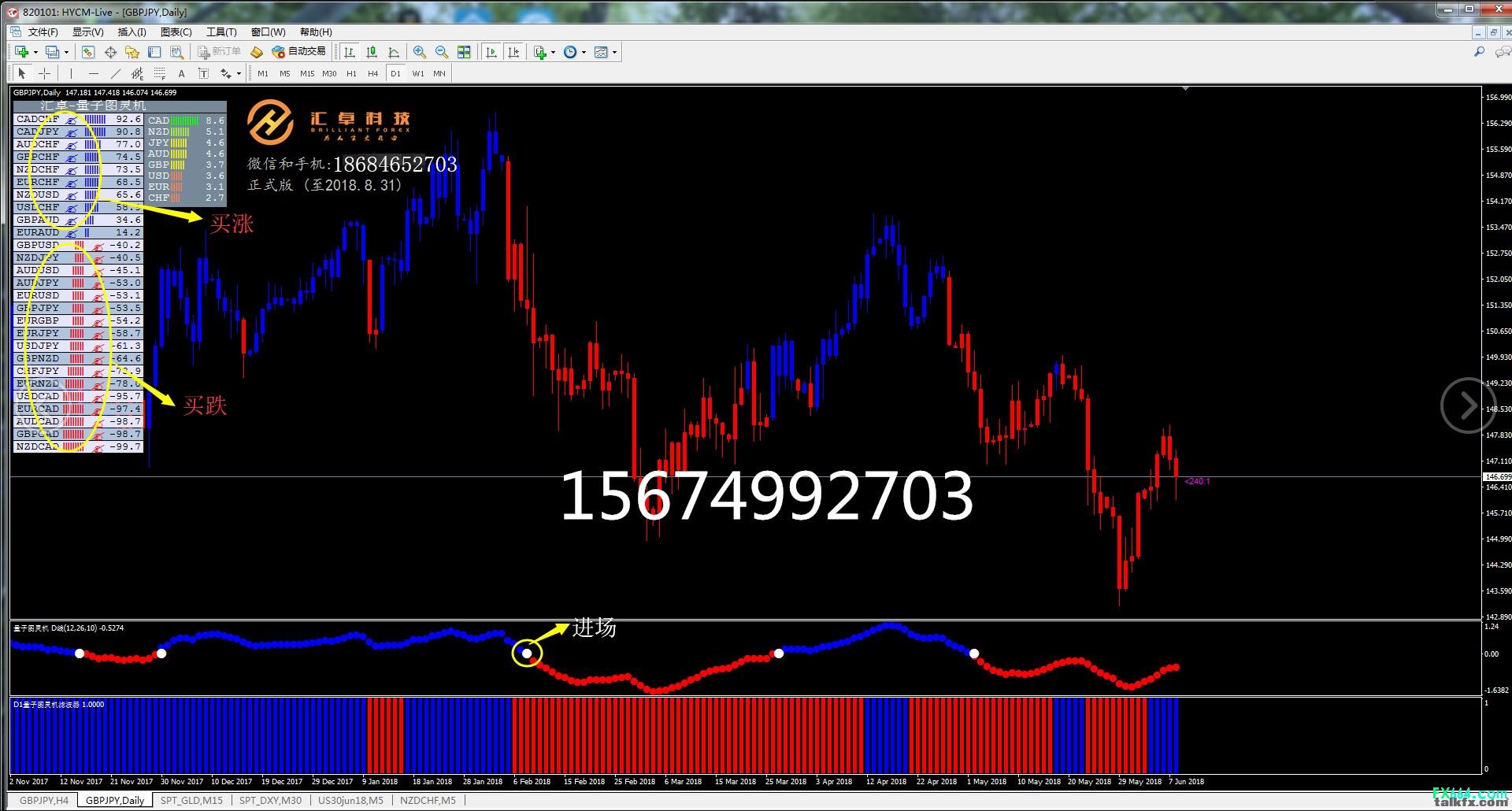The height and width of the screenshot is (811, 1512).
Task: Open the 图表(C) menu
Action: pyautogui.click(x=176, y=32)
